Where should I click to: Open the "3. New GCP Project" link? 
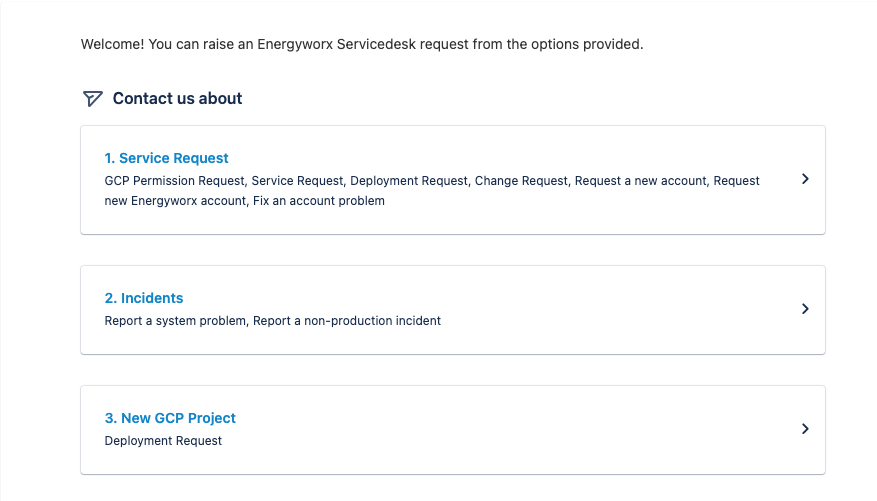[170, 418]
